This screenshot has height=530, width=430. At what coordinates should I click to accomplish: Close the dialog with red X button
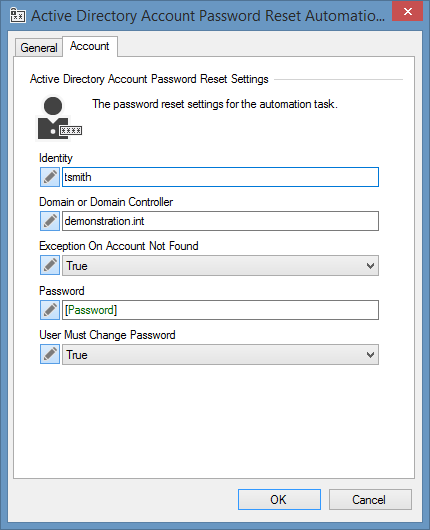click(x=408, y=11)
